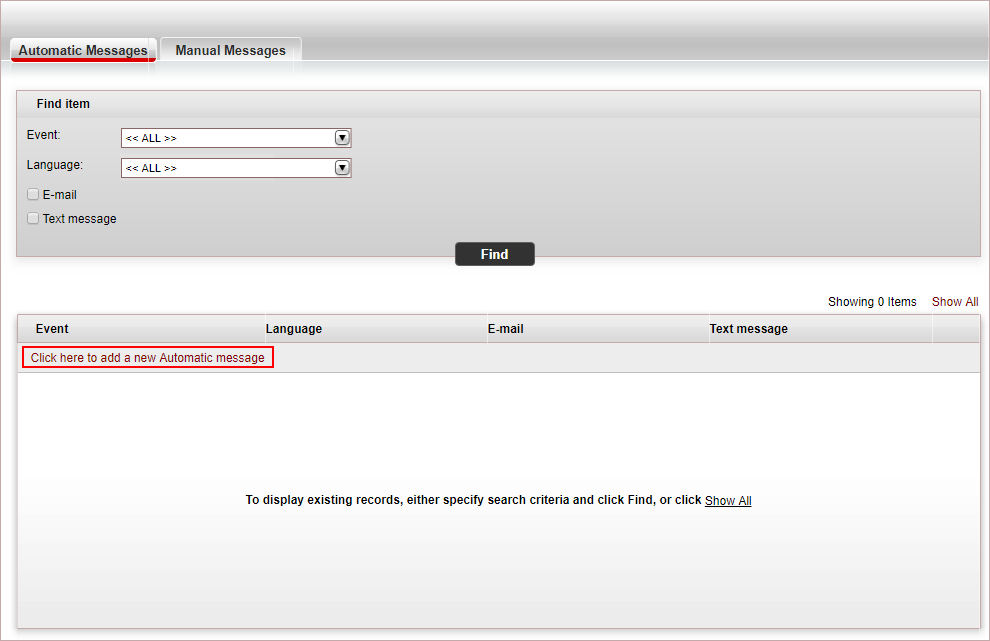Click the Event dropdown arrow icon
The height and width of the screenshot is (641, 990).
(342, 138)
